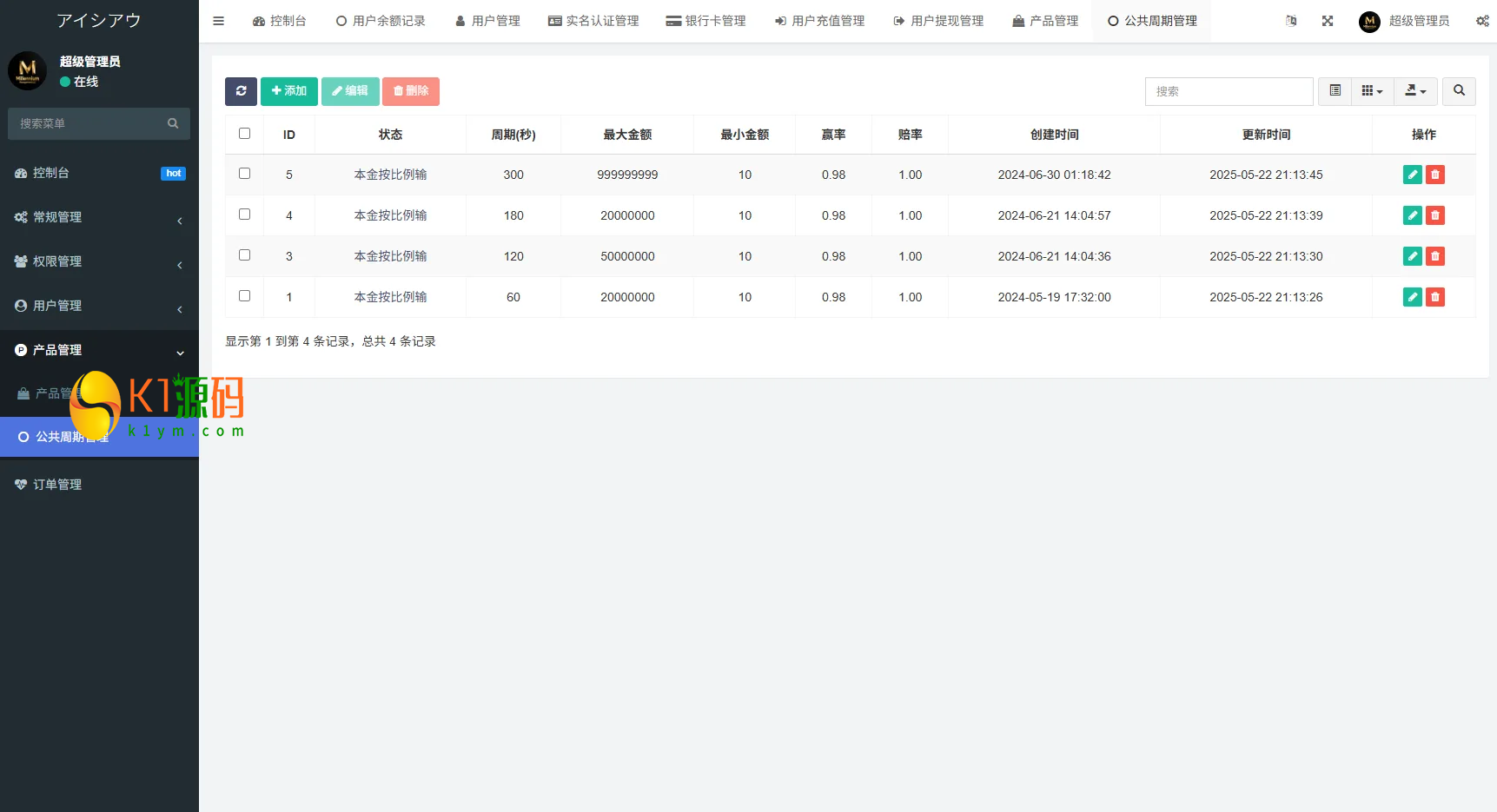Focus the table 搜索 input field
This screenshot has height=812, width=1497.
[x=1229, y=91]
